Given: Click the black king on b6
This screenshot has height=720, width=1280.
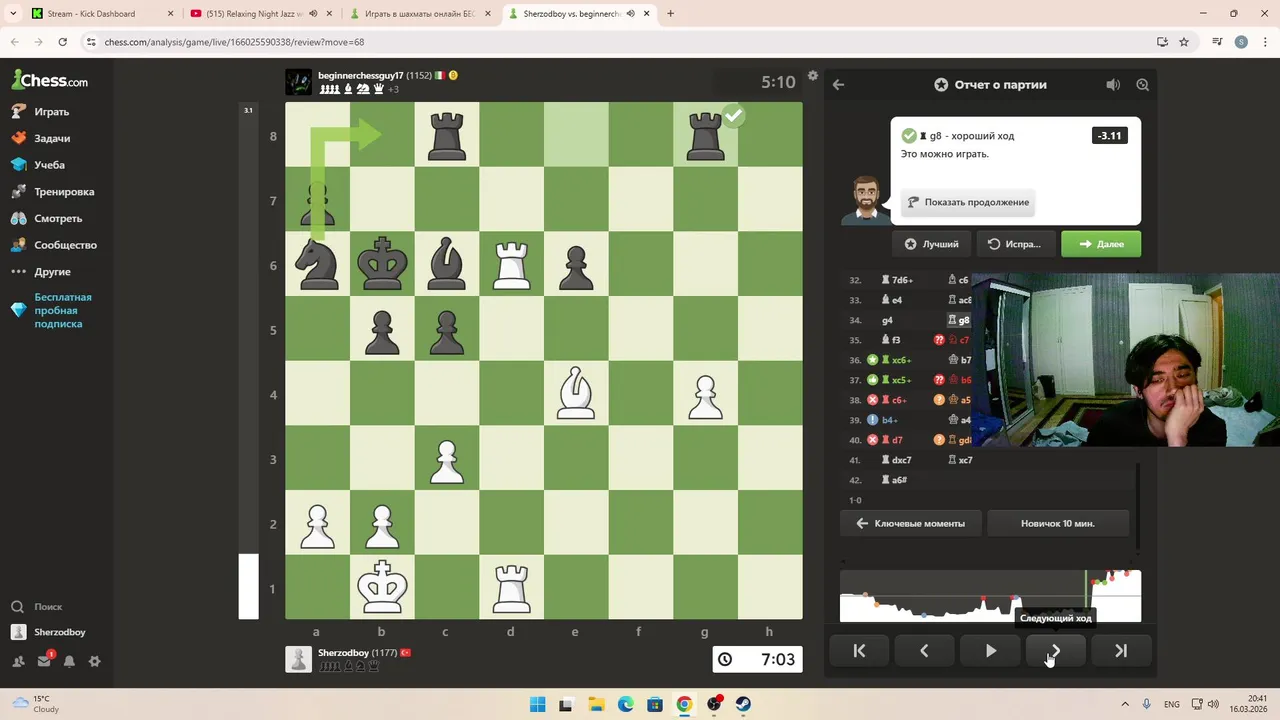Looking at the screenshot, I should point(382,264).
